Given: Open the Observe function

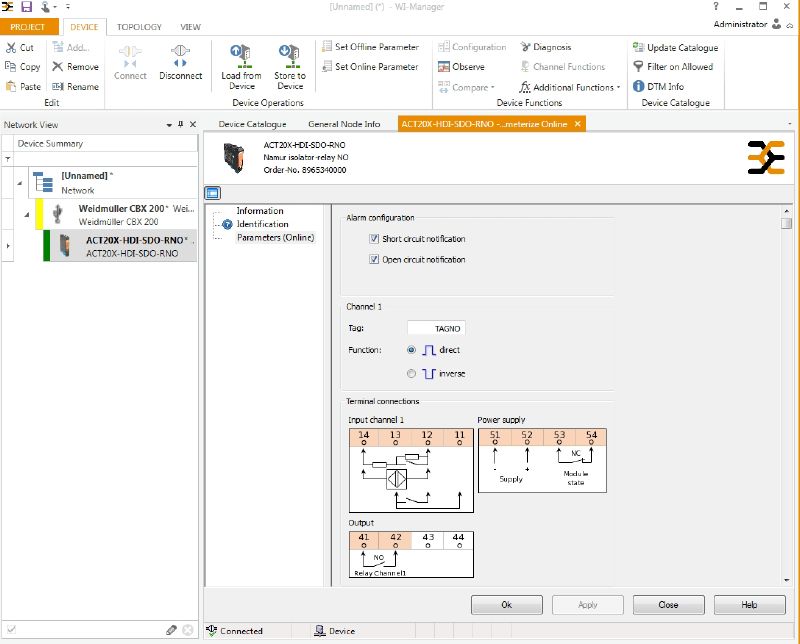Looking at the screenshot, I should [461, 67].
